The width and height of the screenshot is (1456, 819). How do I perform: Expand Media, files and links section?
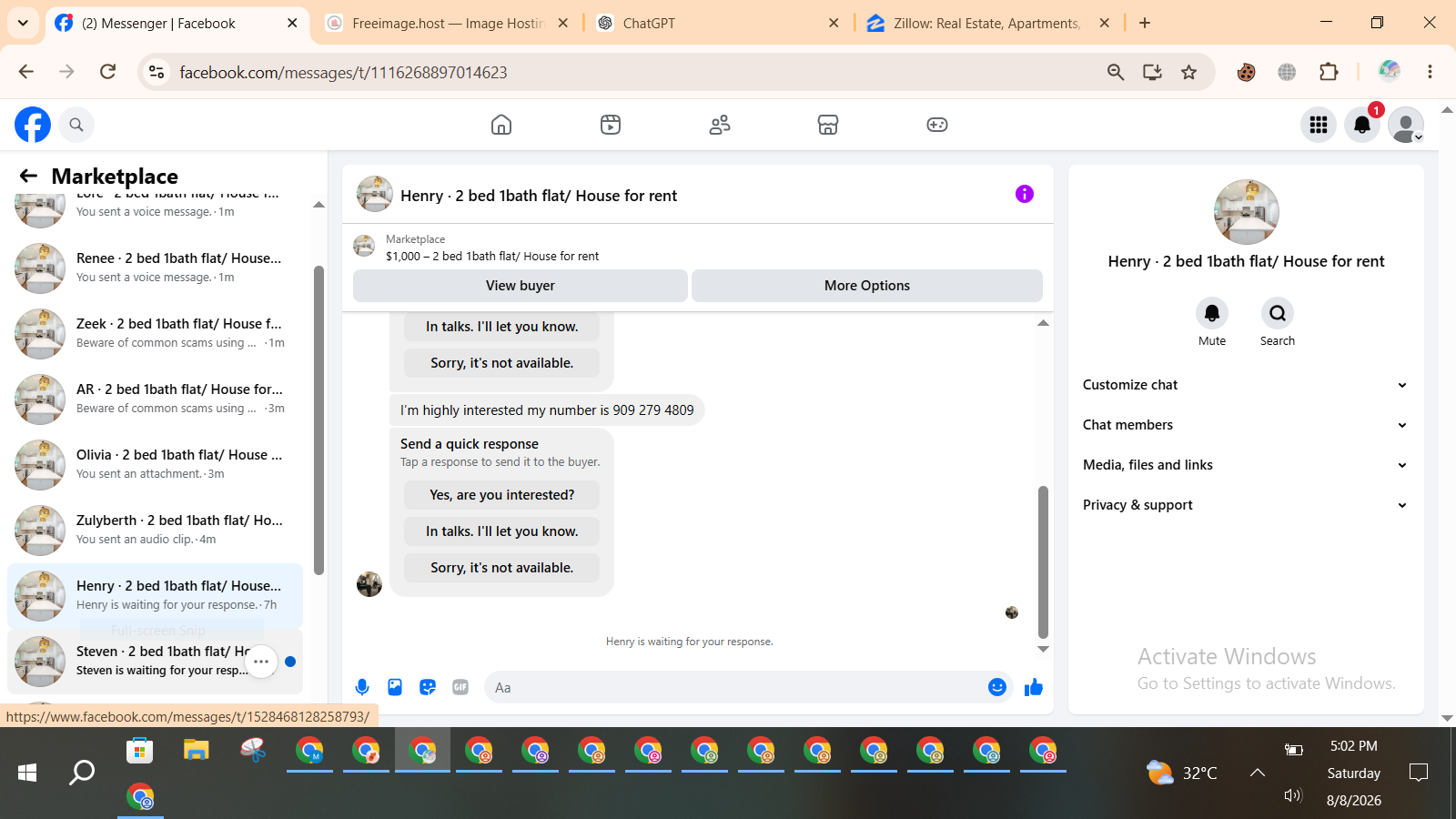pyautogui.click(x=1245, y=465)
